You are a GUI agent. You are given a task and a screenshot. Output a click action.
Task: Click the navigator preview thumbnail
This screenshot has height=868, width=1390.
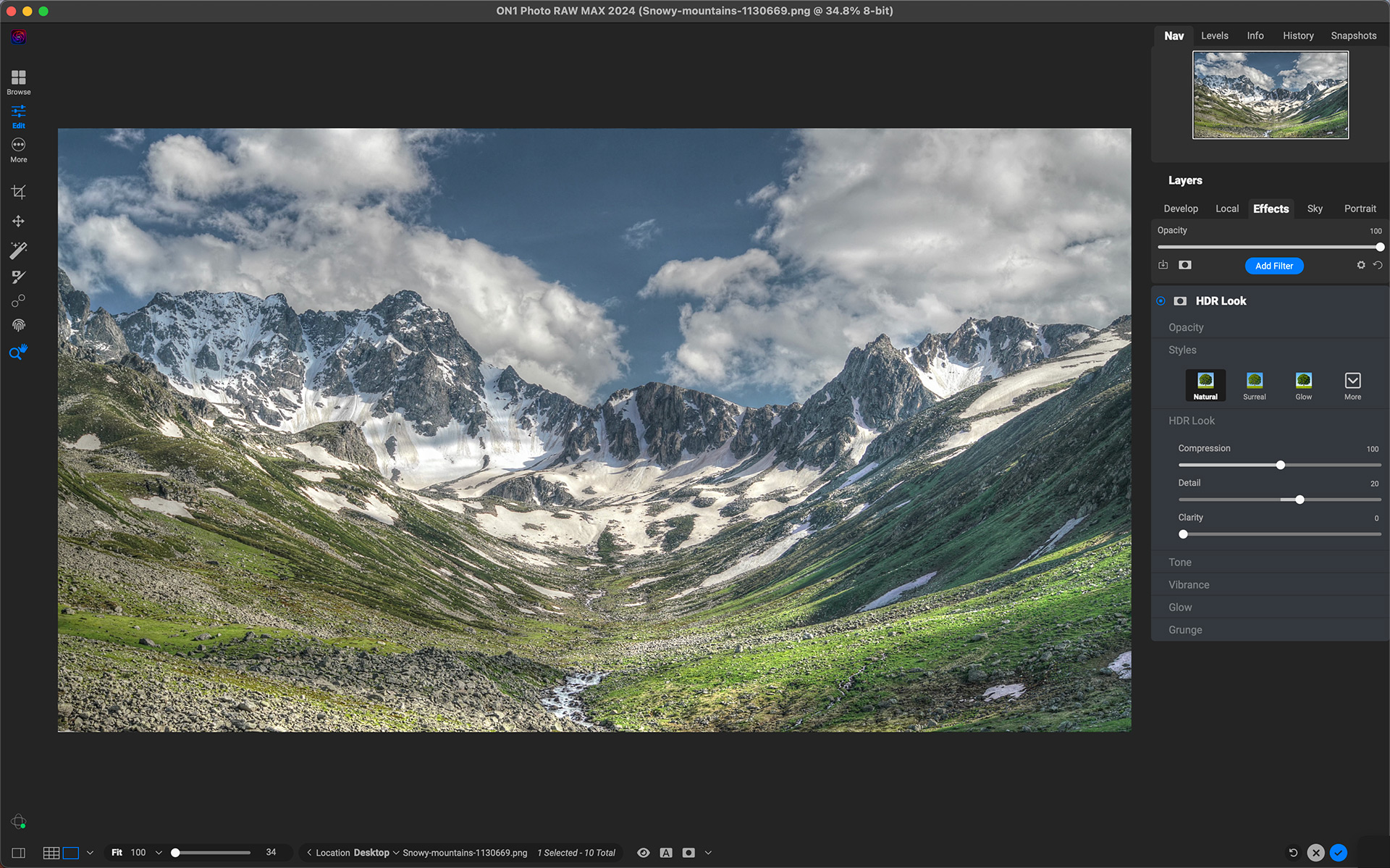(x=1271, y=94)
